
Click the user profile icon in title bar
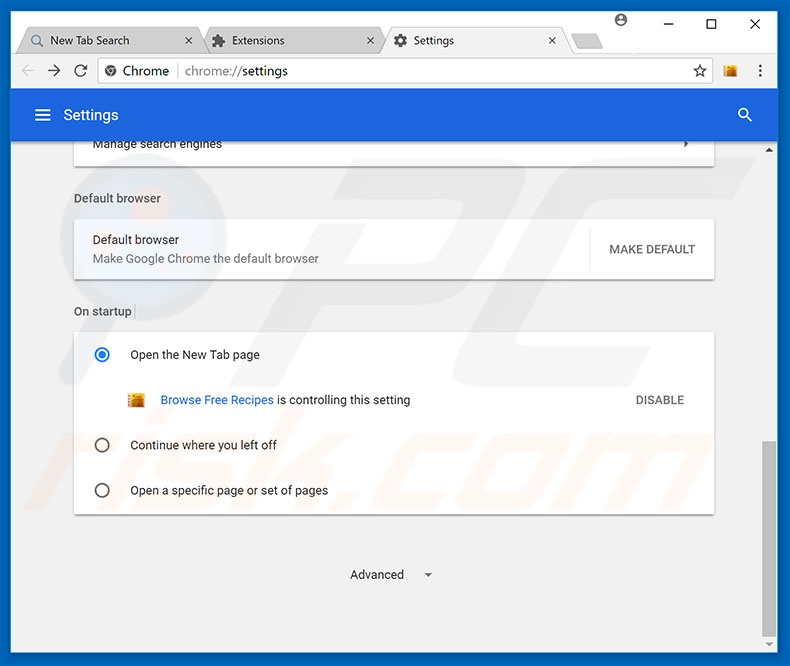click(x=621, y=20)
